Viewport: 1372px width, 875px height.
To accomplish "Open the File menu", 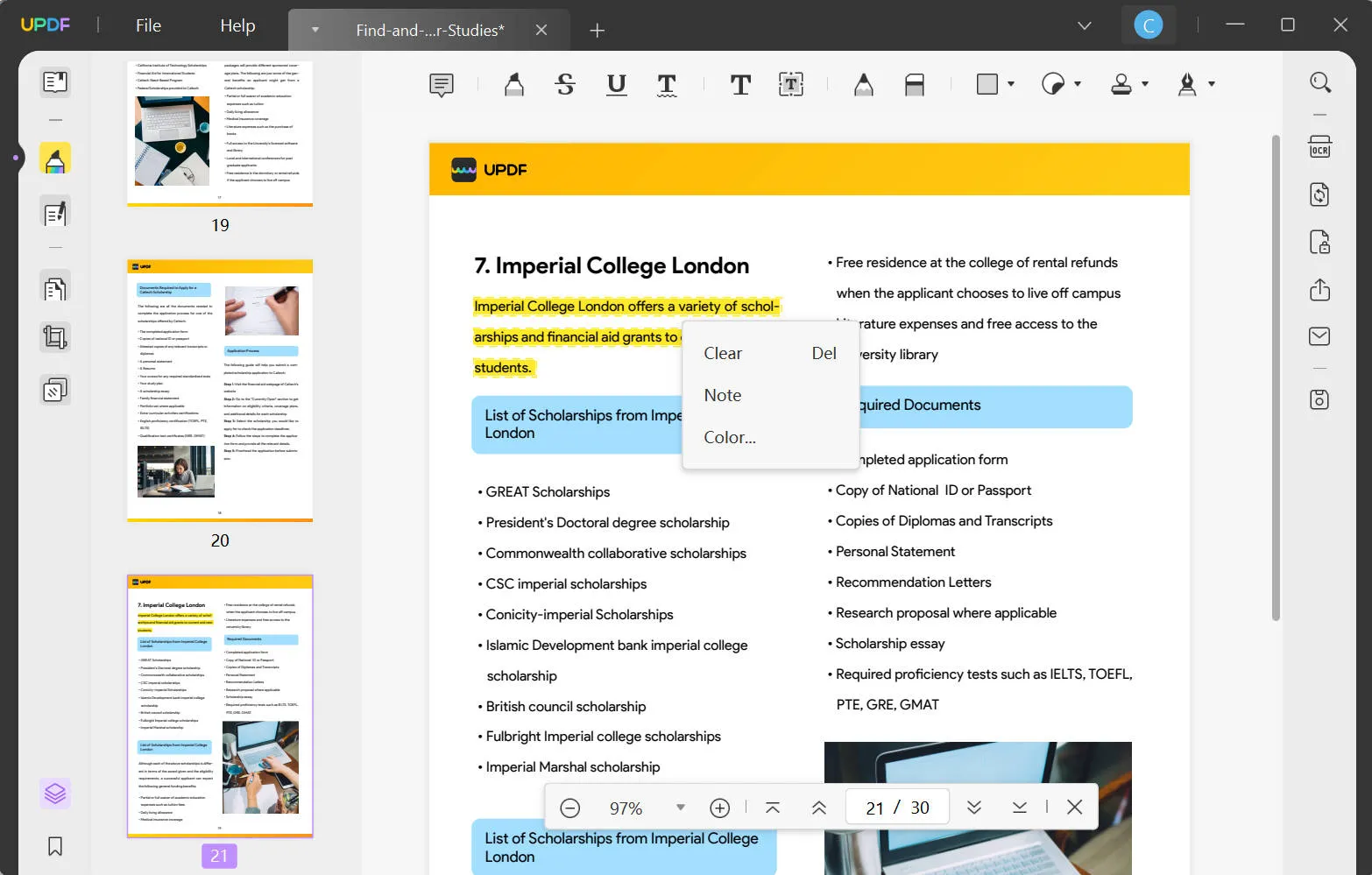I will click(148, 25).
